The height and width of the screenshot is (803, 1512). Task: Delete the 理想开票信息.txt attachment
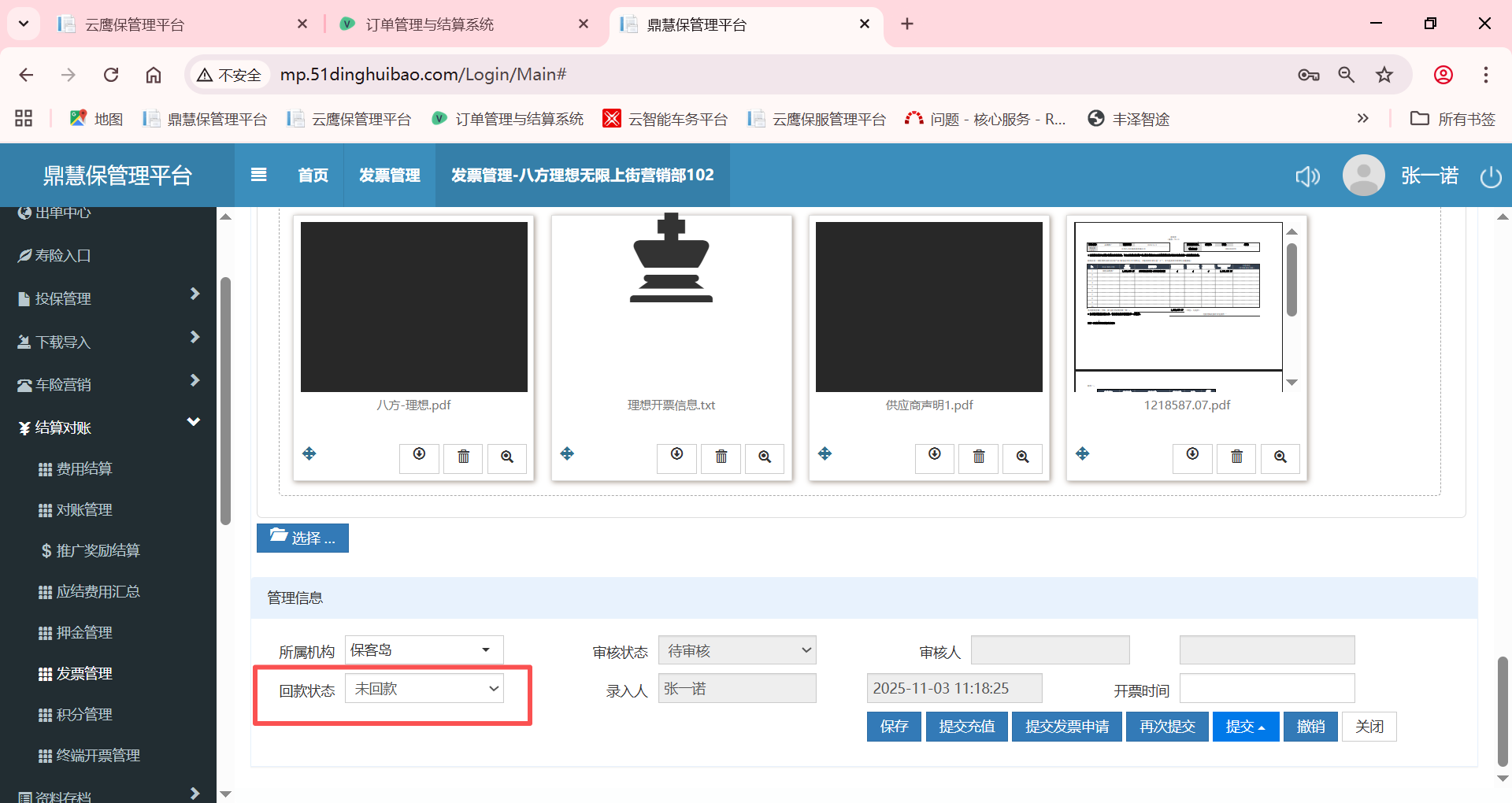click(721, 457)
